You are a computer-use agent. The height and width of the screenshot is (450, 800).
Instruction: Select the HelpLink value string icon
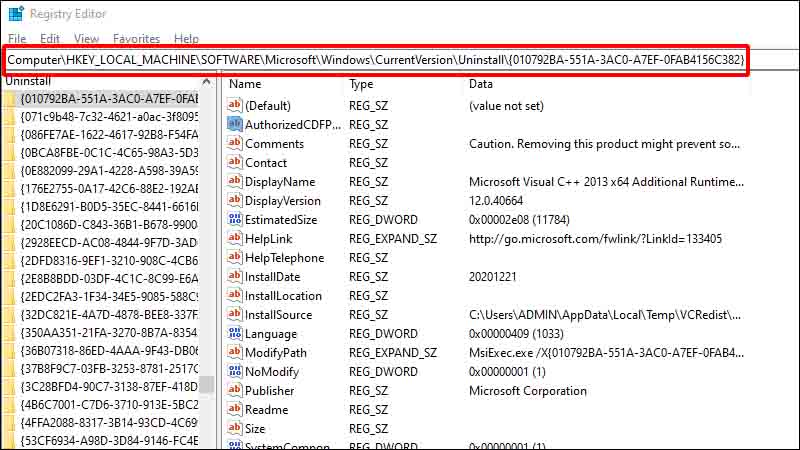235,238
